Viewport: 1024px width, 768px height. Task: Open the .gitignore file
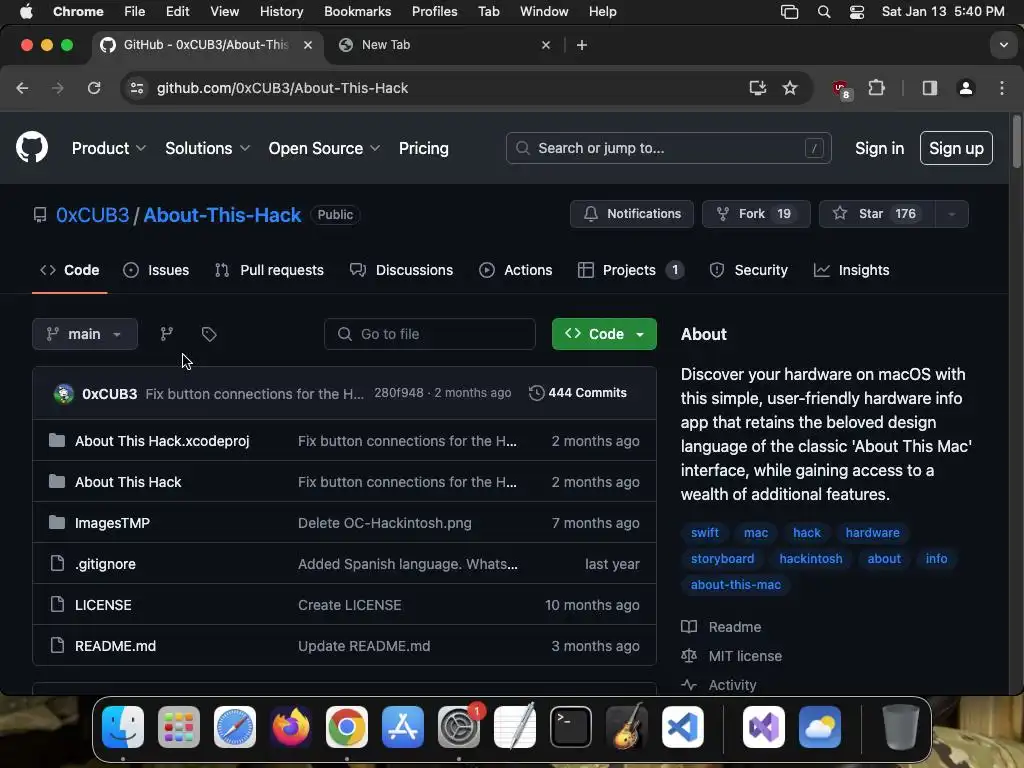(105, 564)
